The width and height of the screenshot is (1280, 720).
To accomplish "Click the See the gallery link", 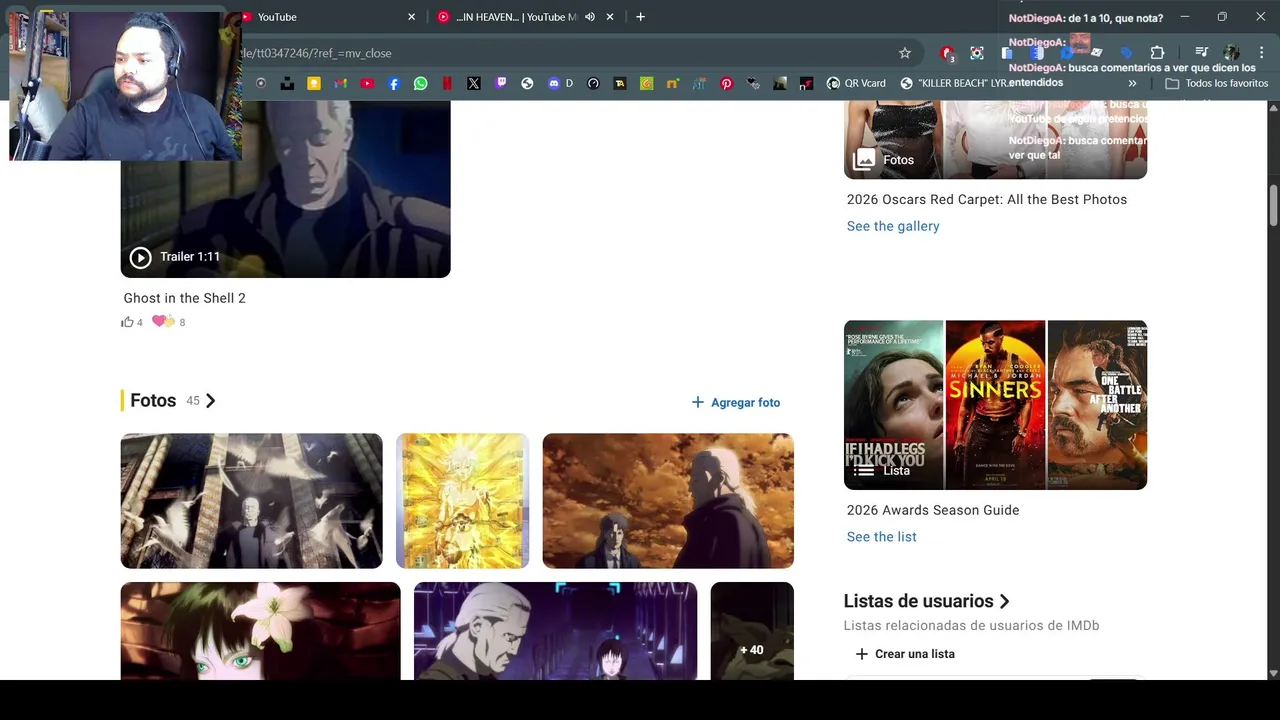I will (x=893, y=226).
